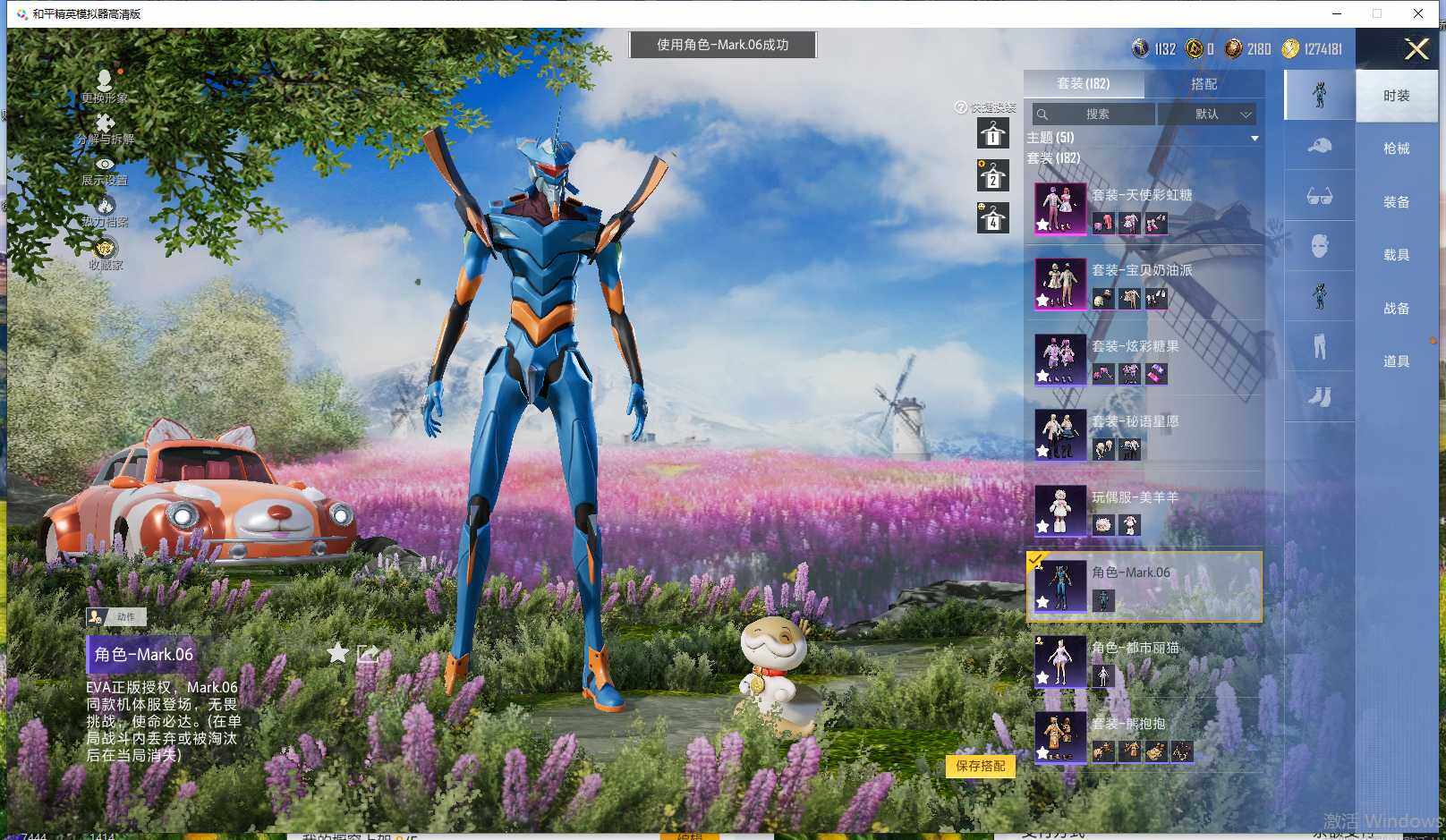This screenshot has width=1446, height=840.
Task: Click the 角色-都市丽猫 outfit name
Action: [1135, 648]
